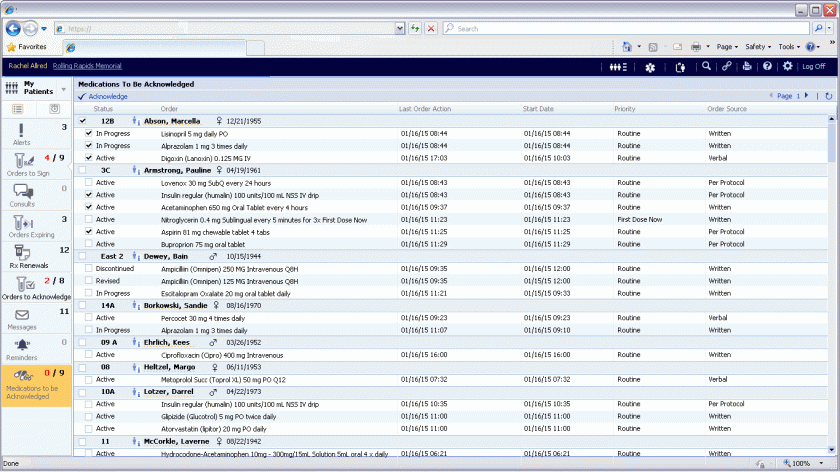840x472 pixels.
Task: Open the browser Page menu dropdown
Action: pyautogui.click(x=727, y=47)
